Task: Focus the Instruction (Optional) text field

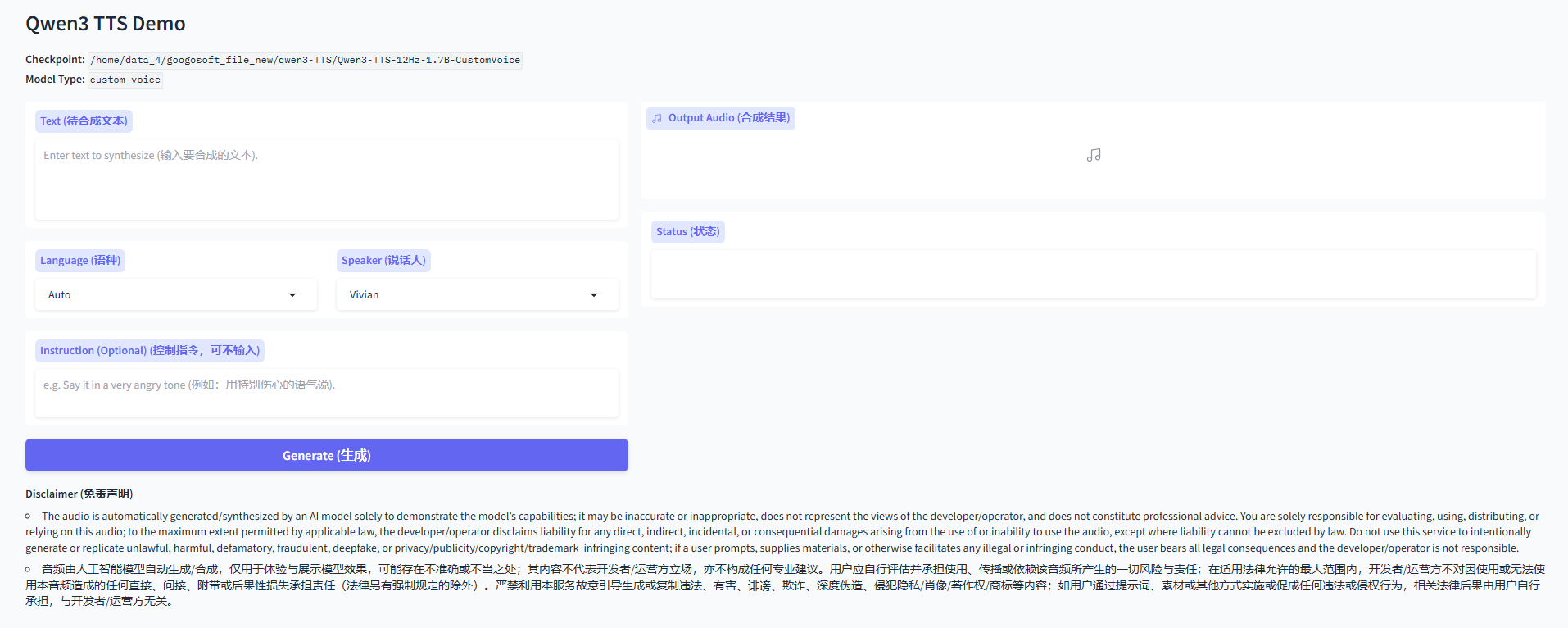Action: point(327,393)
